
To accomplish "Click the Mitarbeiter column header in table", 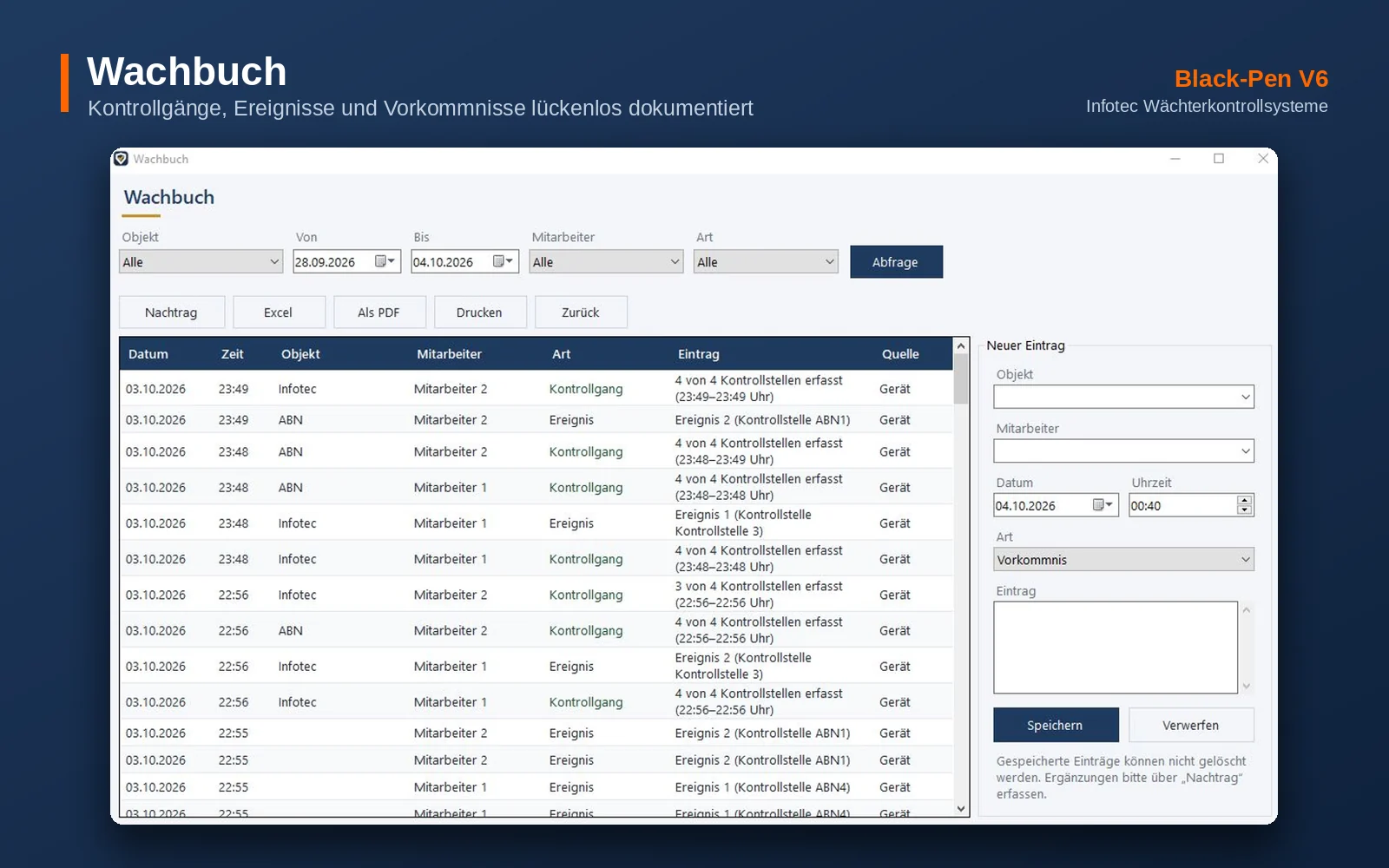I will (x=449, y=354).
